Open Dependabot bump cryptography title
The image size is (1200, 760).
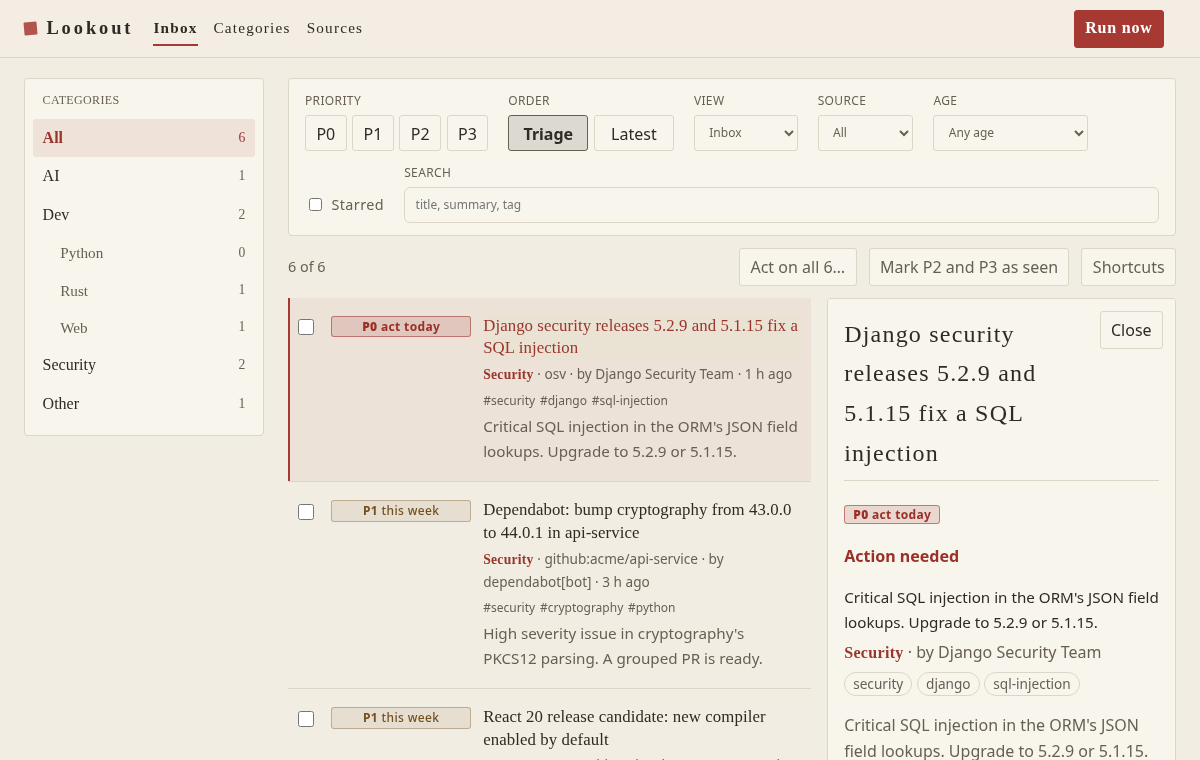click(x=637, y=521)
